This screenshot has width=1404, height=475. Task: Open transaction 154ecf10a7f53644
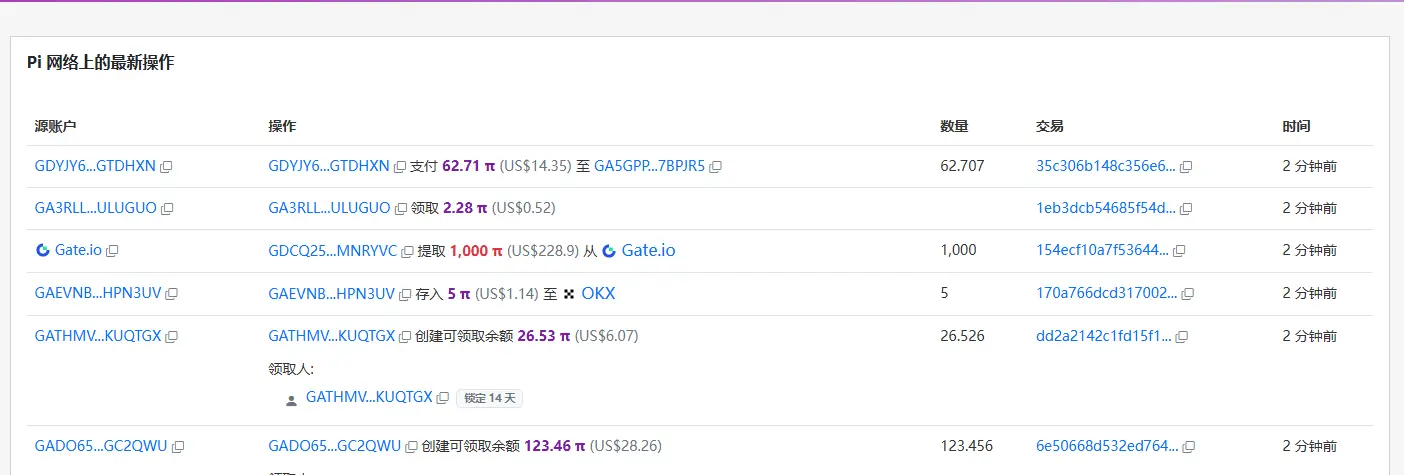[1103, 250]
